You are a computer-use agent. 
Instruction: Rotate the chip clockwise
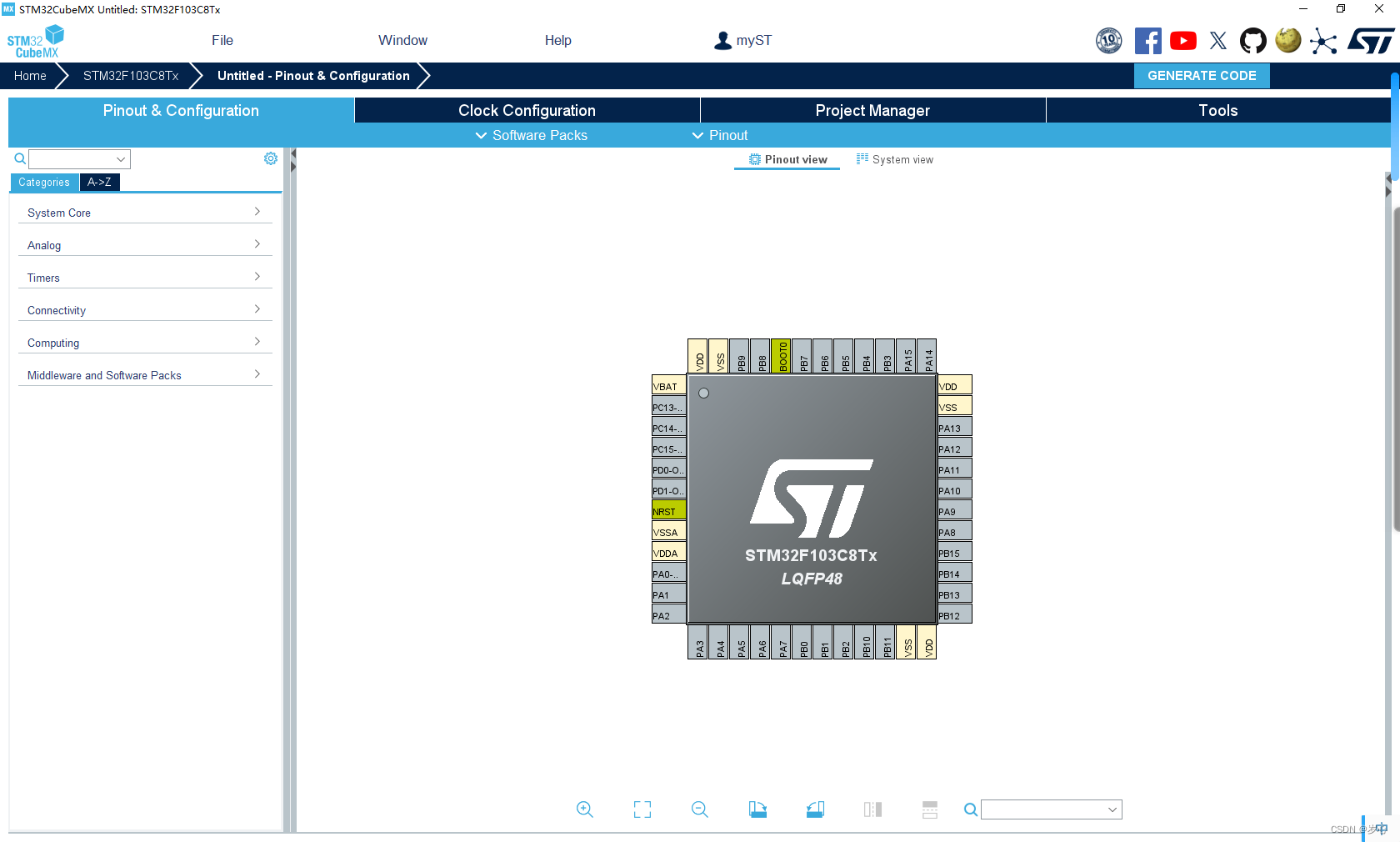[757, 809]
